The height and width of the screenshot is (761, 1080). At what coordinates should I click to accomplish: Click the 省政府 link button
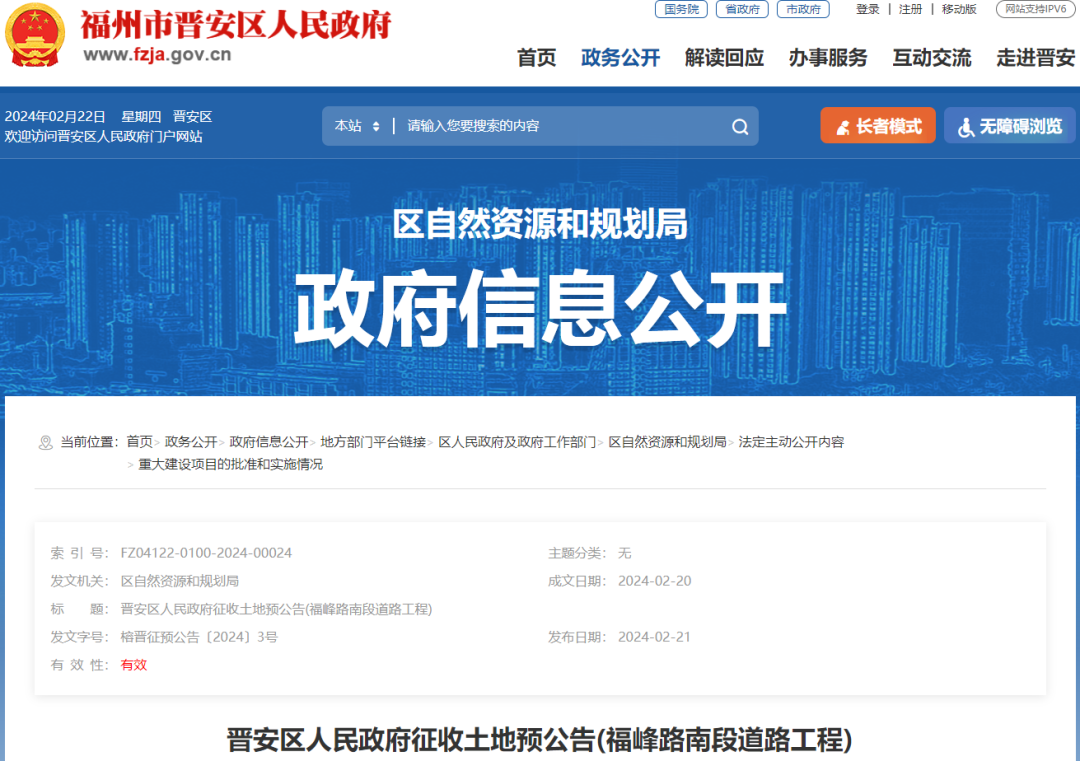click(x=742, y=9)
